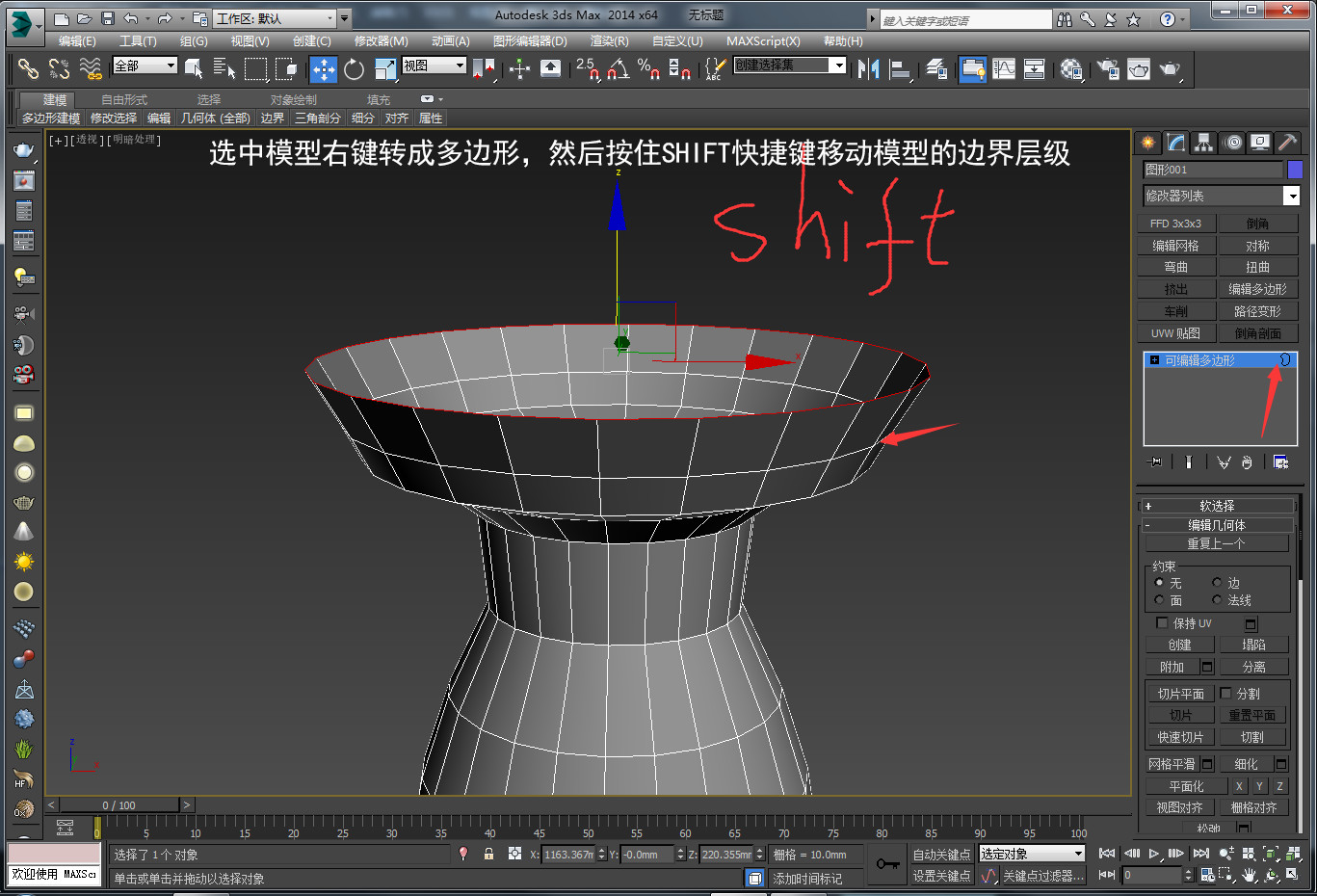Viewport: 1317px width, 896px height.
Task: Click the 附加 attach button
Action: [1172, 667]
